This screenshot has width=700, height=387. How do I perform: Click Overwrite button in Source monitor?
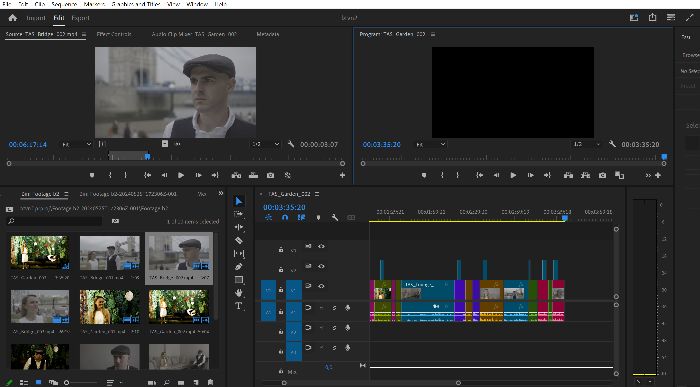pyautogui.click(x=254, y=175)
